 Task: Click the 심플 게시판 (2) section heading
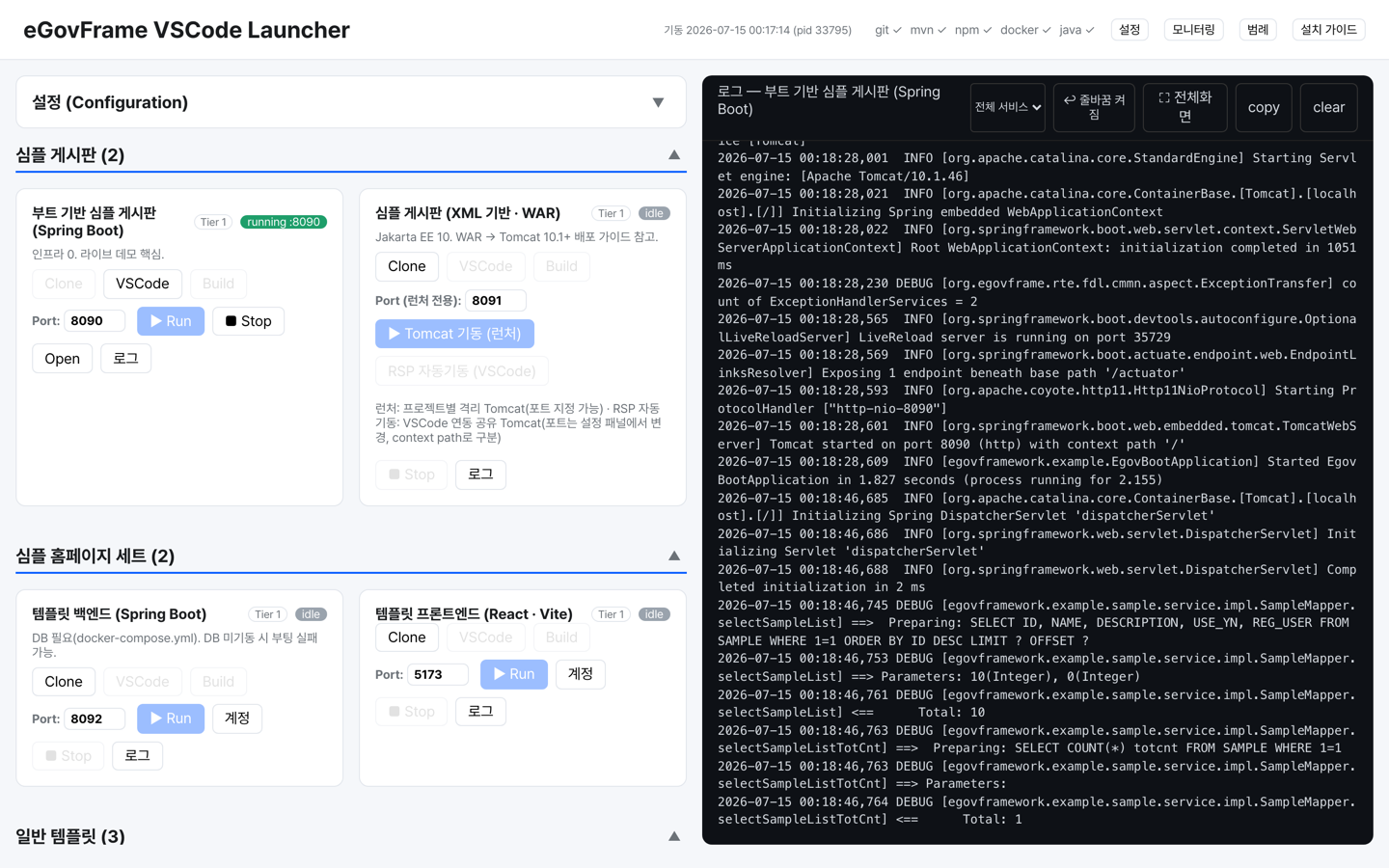[70, 155]
